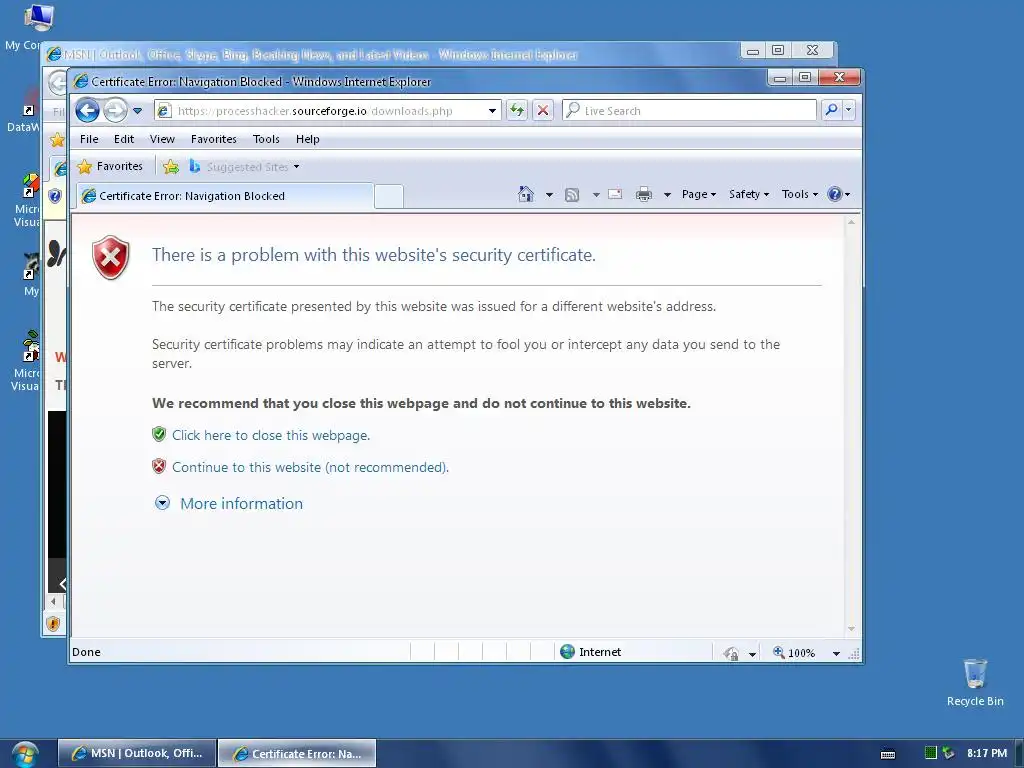Screen dimensions: 1024x768
Task: Click the network tray icon
Action: (948, 753)
